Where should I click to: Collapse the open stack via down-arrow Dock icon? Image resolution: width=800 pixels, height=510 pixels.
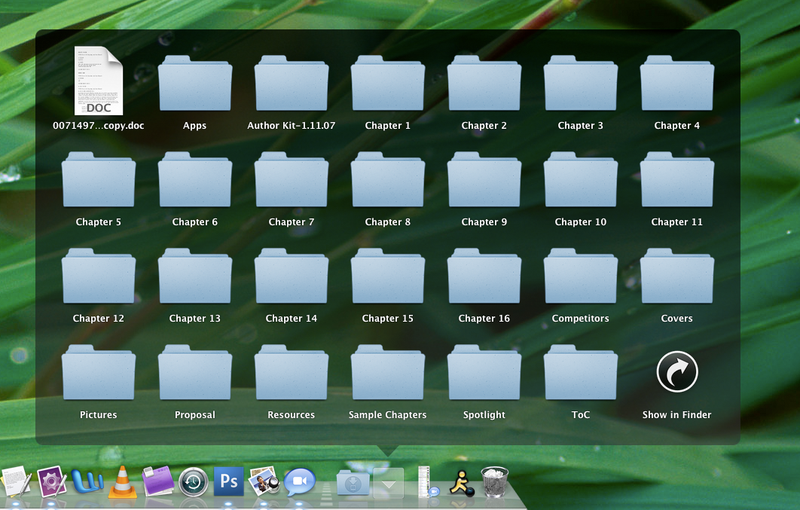[x=388, y=483]
